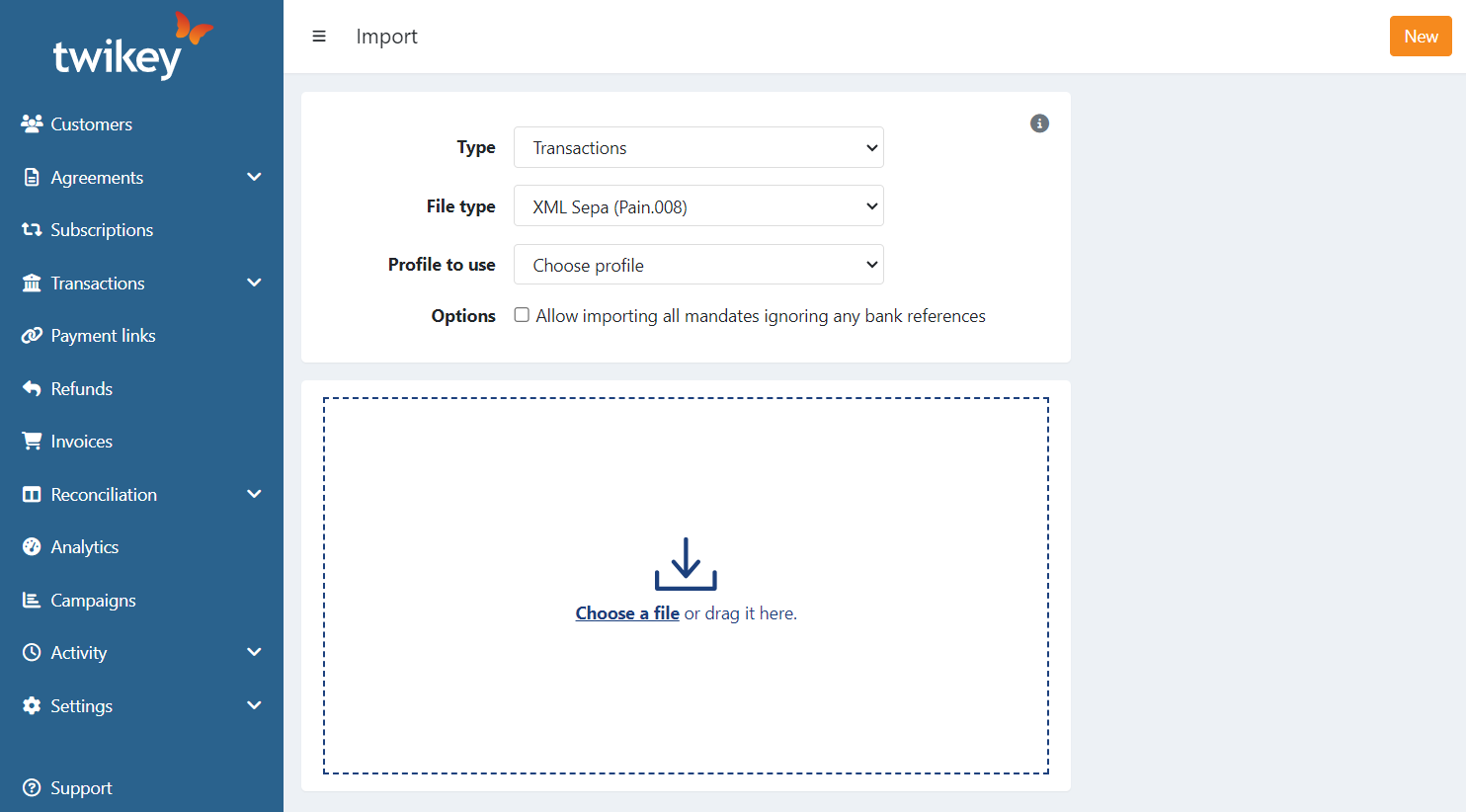Image resolution: width=1466 pixels, height=812 pixels.
Task: Open the Choose profile dropdown
Action: (x=698, y=265)
